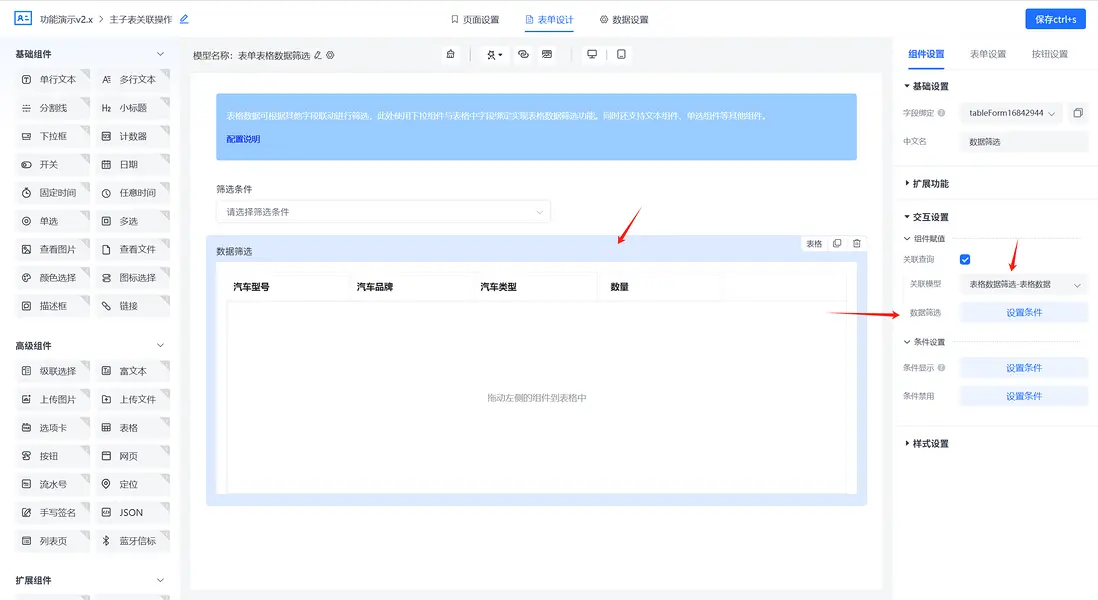Open the 关联模型 dropdown
The width and height of the screenshot is (1098, 600).
1023,284
